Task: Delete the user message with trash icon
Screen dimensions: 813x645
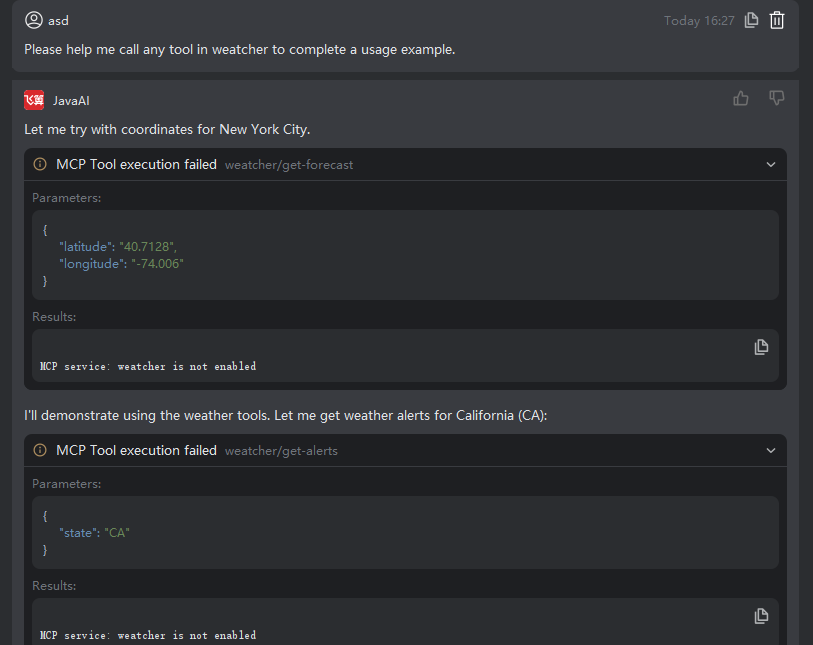Action: click(777, 20)
